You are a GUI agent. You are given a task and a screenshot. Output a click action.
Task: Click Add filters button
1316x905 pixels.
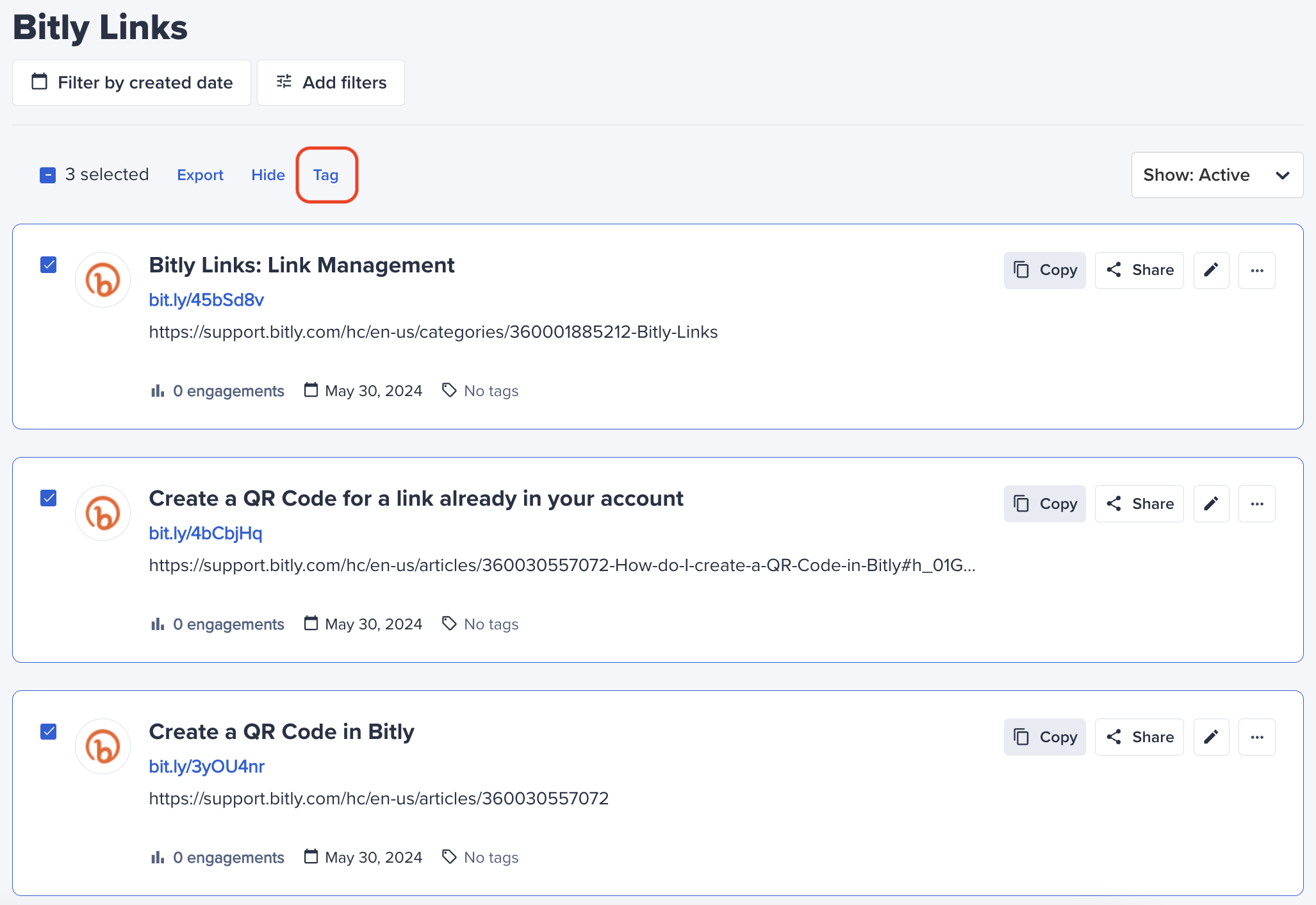point(331,83)
